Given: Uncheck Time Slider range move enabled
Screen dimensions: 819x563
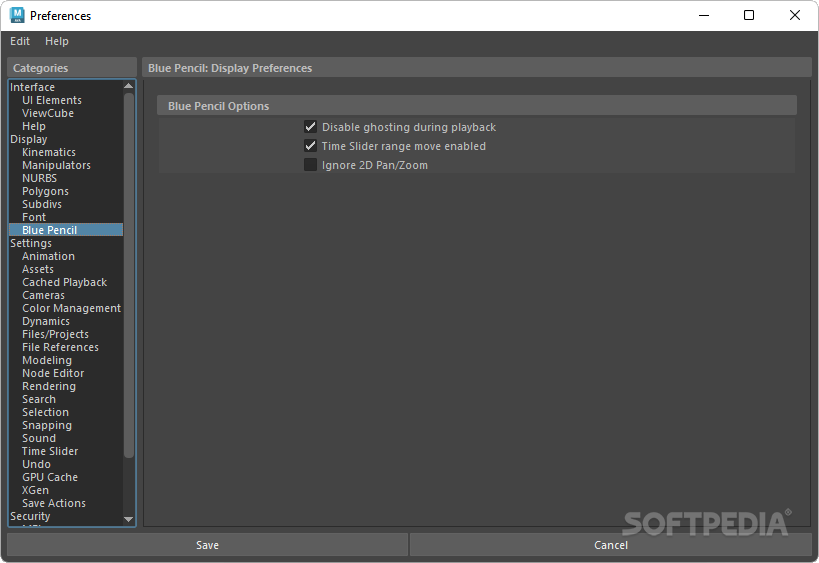Looking at the screenshot, I should click(x=310, y=146).
